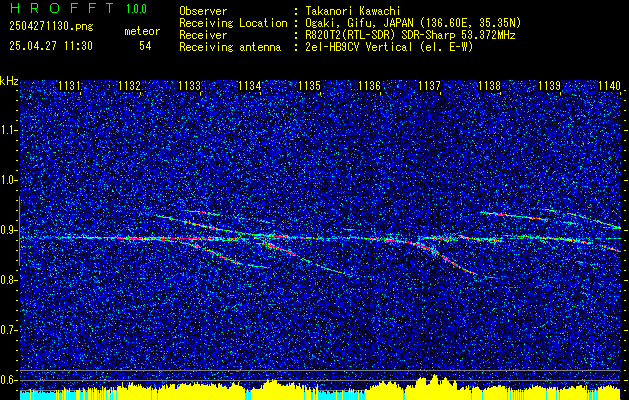Click the 0.9 kHz axis label

pyautogui.click(x=9, y=230)
